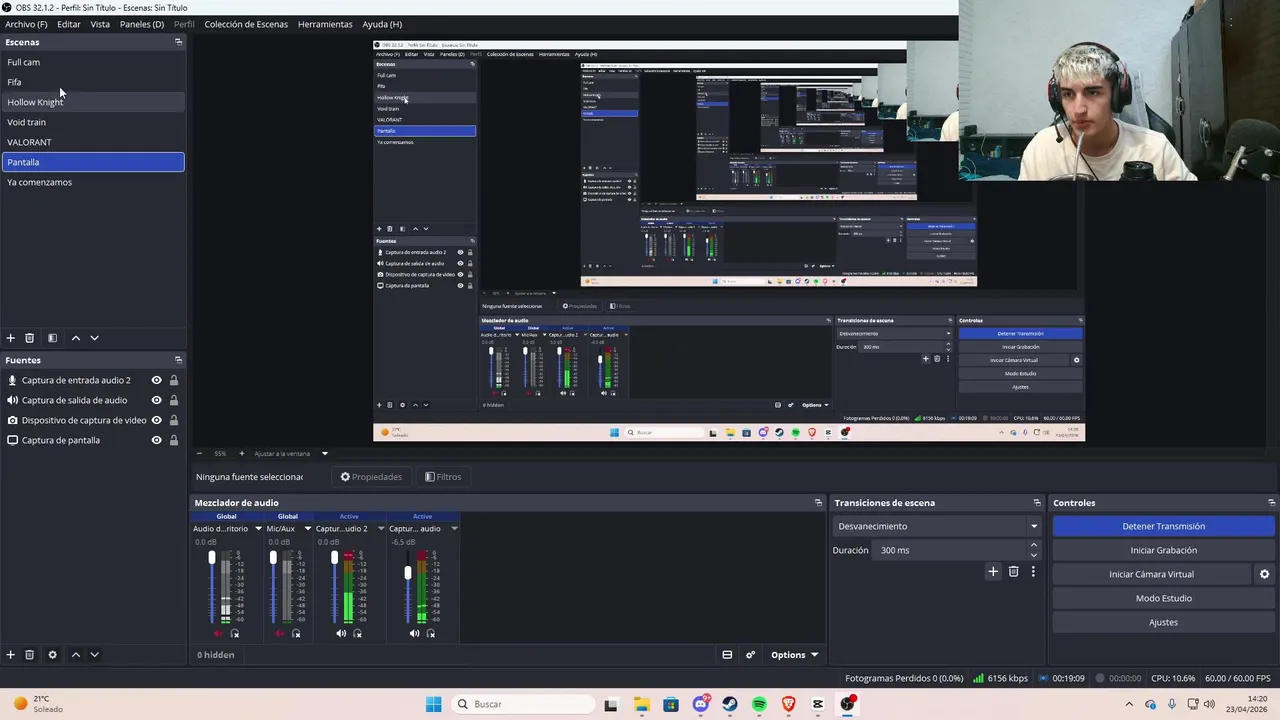
Task: Move scene up in Escenas toolbar
Action: (75, 338)
